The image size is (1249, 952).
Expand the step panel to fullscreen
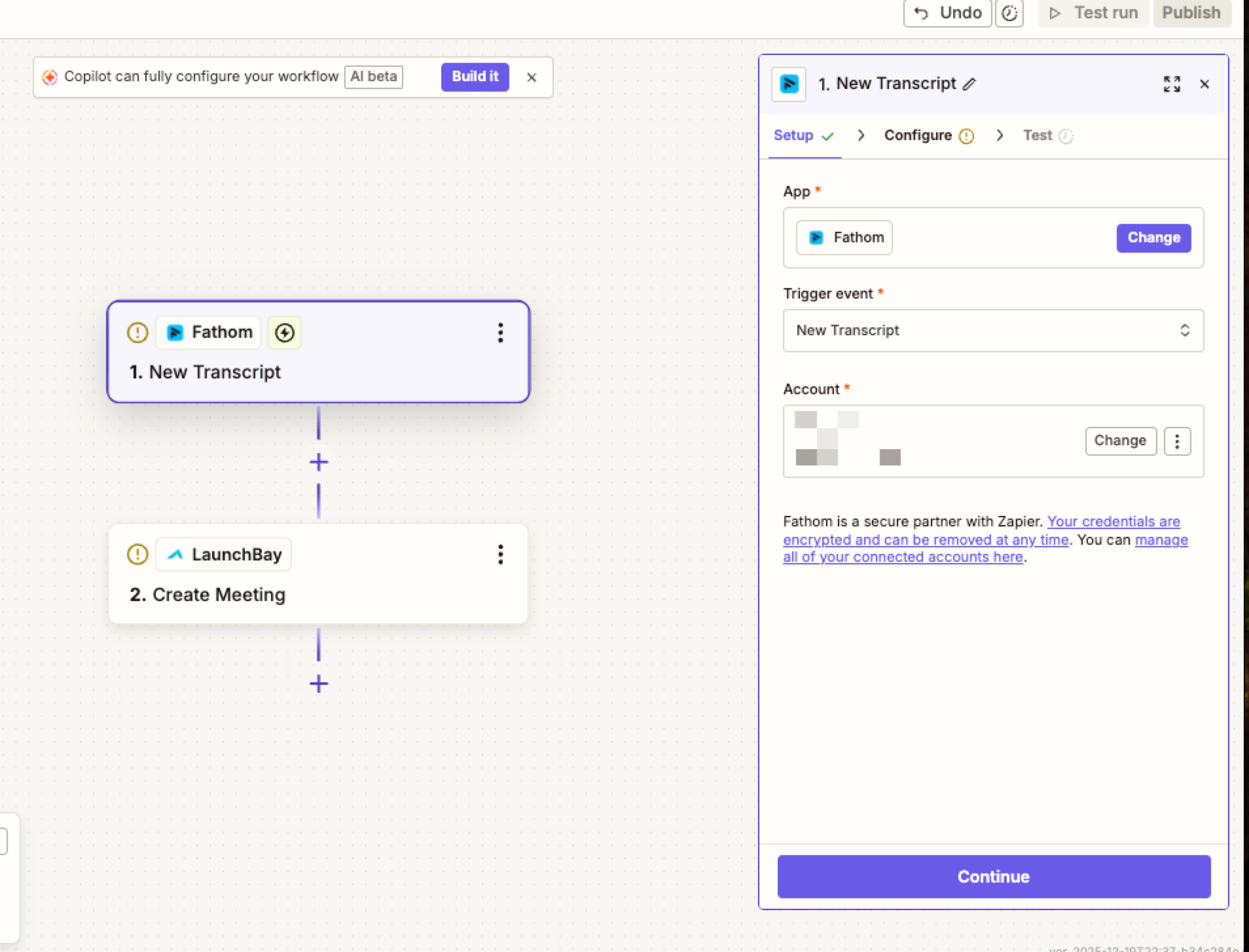point(1172,84)
